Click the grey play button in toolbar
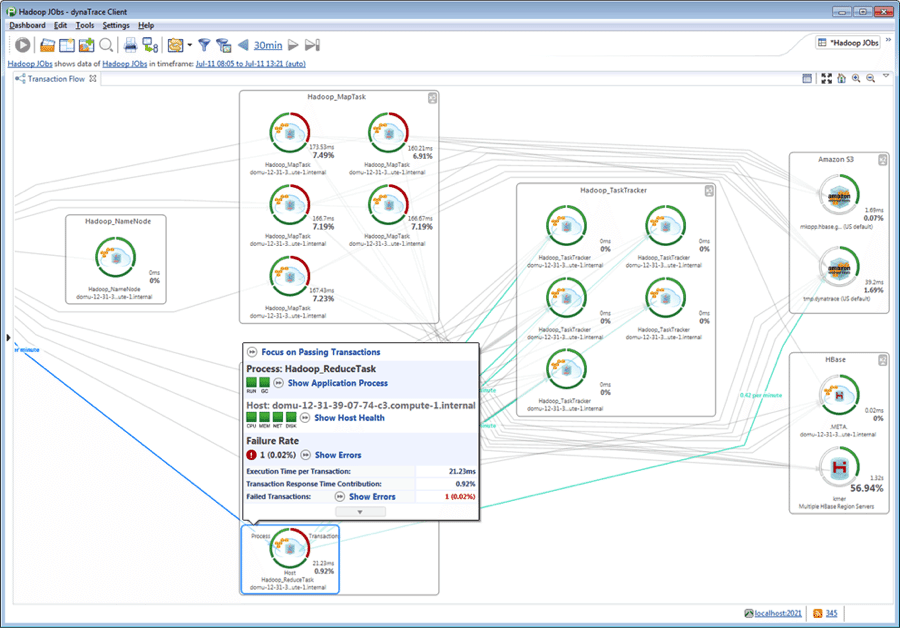Screen dimensions: 900x628 (x=22, y=45)
